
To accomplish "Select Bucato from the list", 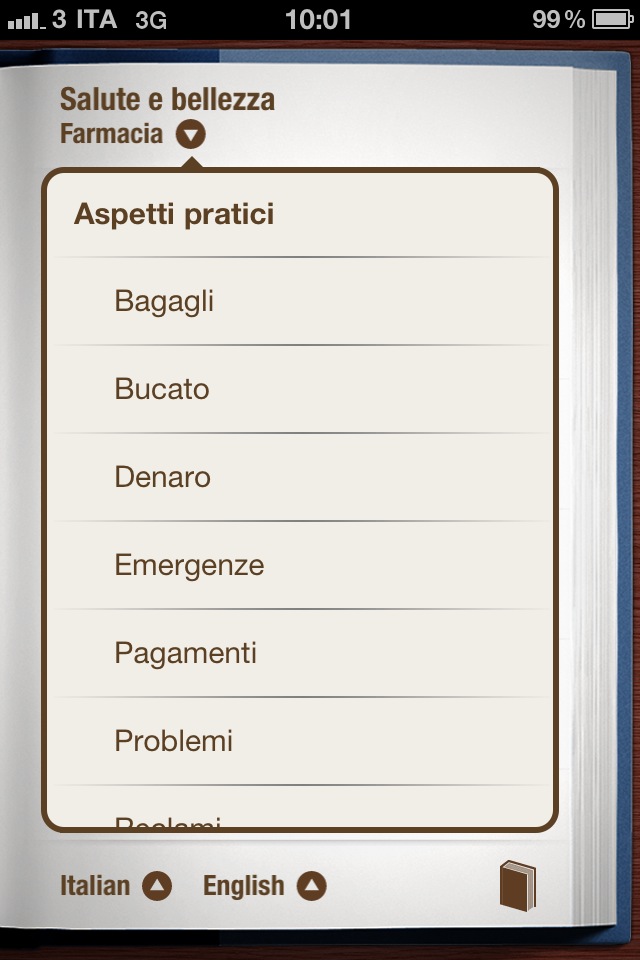I will click(300, 389).
